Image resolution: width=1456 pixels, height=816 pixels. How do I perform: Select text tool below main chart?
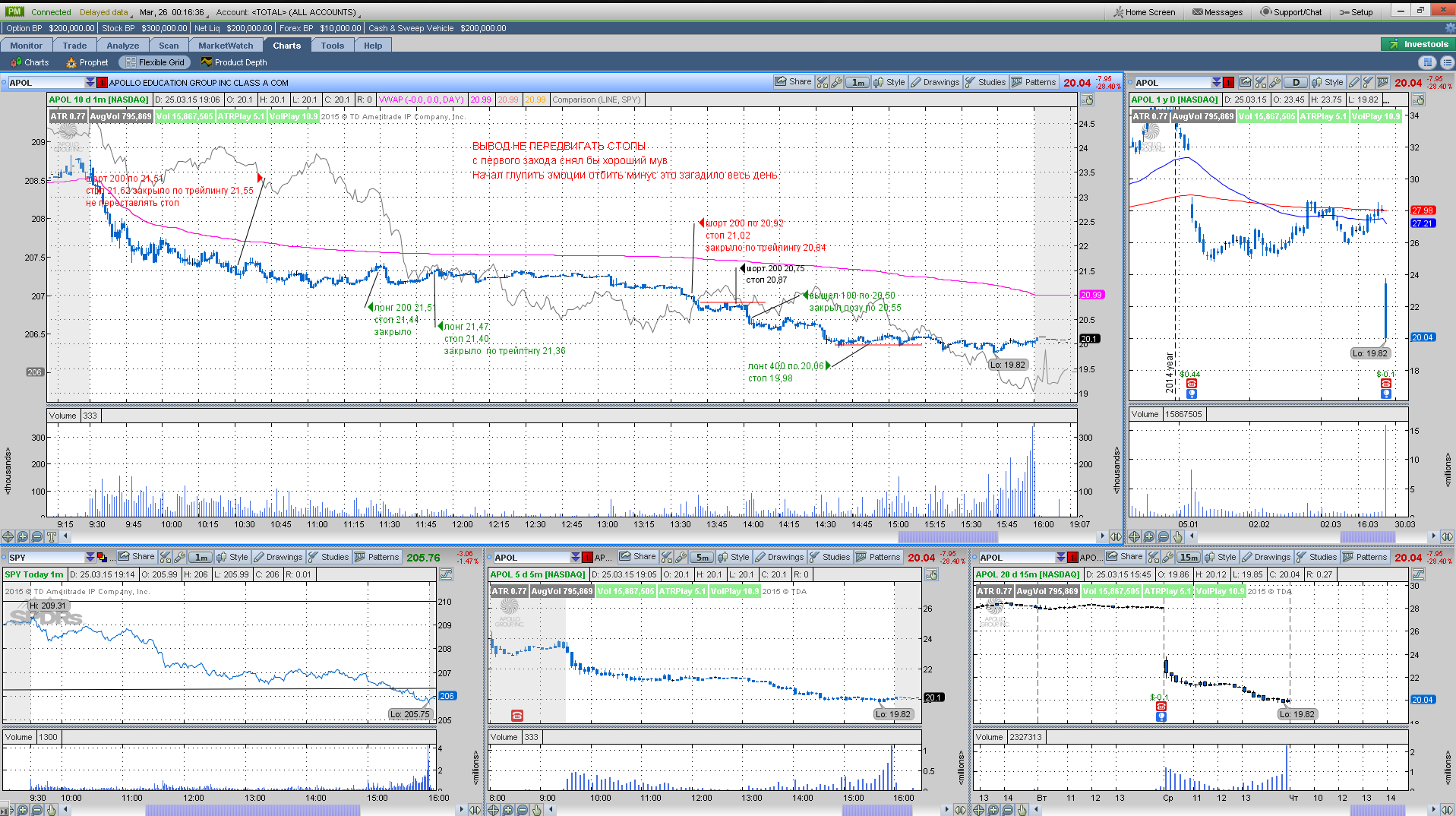pyautogui.click(x=51, y=536)
